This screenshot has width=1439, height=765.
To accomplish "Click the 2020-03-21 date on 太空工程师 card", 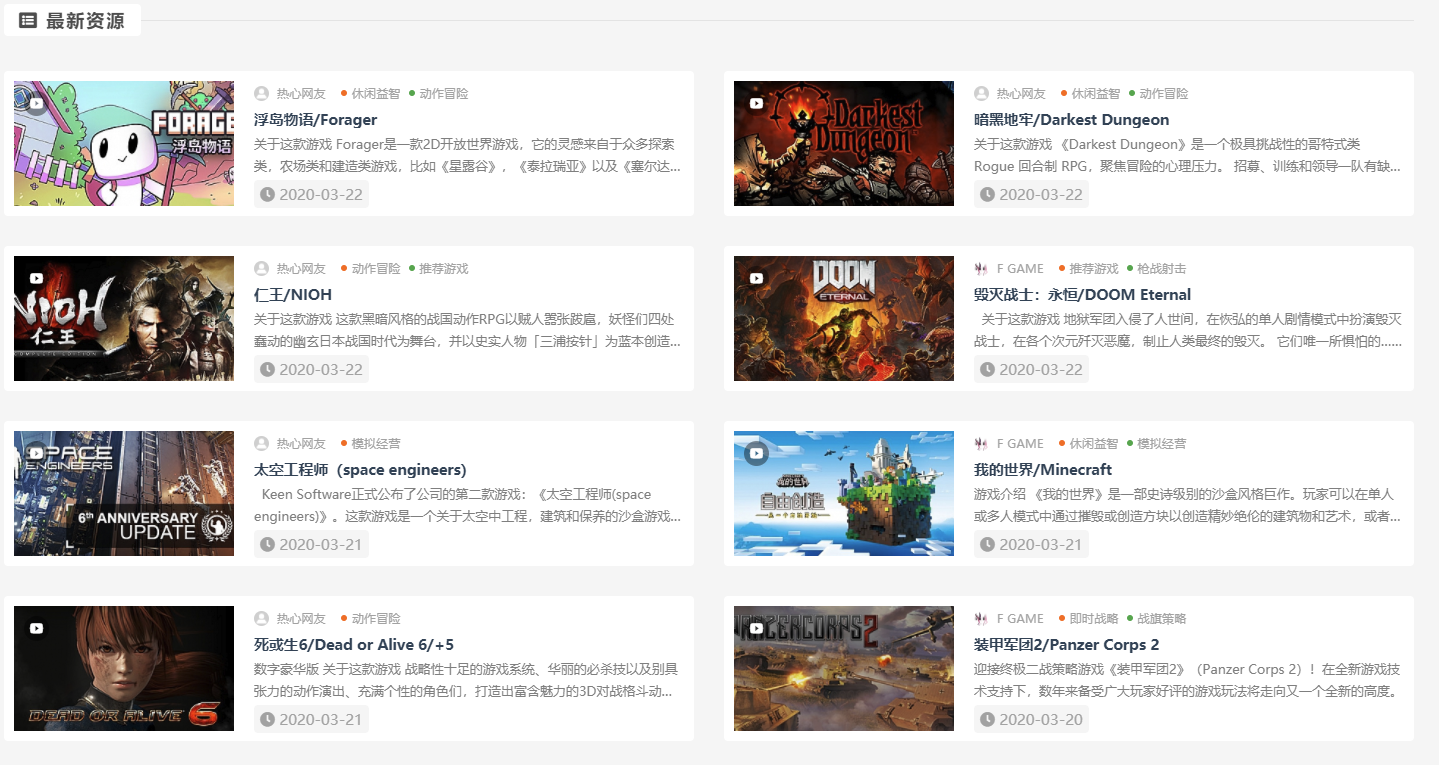I will point(321,544).
